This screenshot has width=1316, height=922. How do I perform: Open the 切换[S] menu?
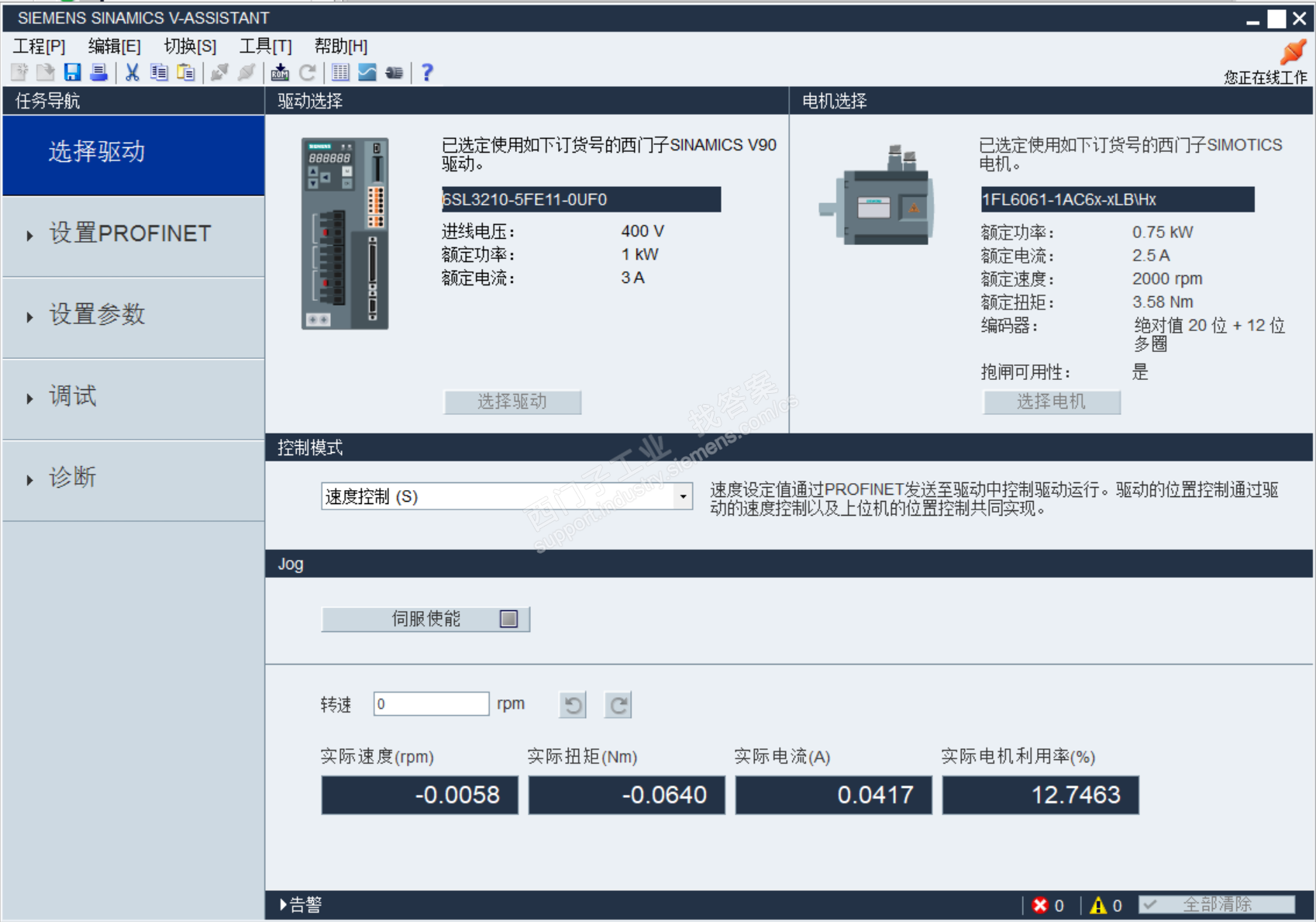coord(190,46)
